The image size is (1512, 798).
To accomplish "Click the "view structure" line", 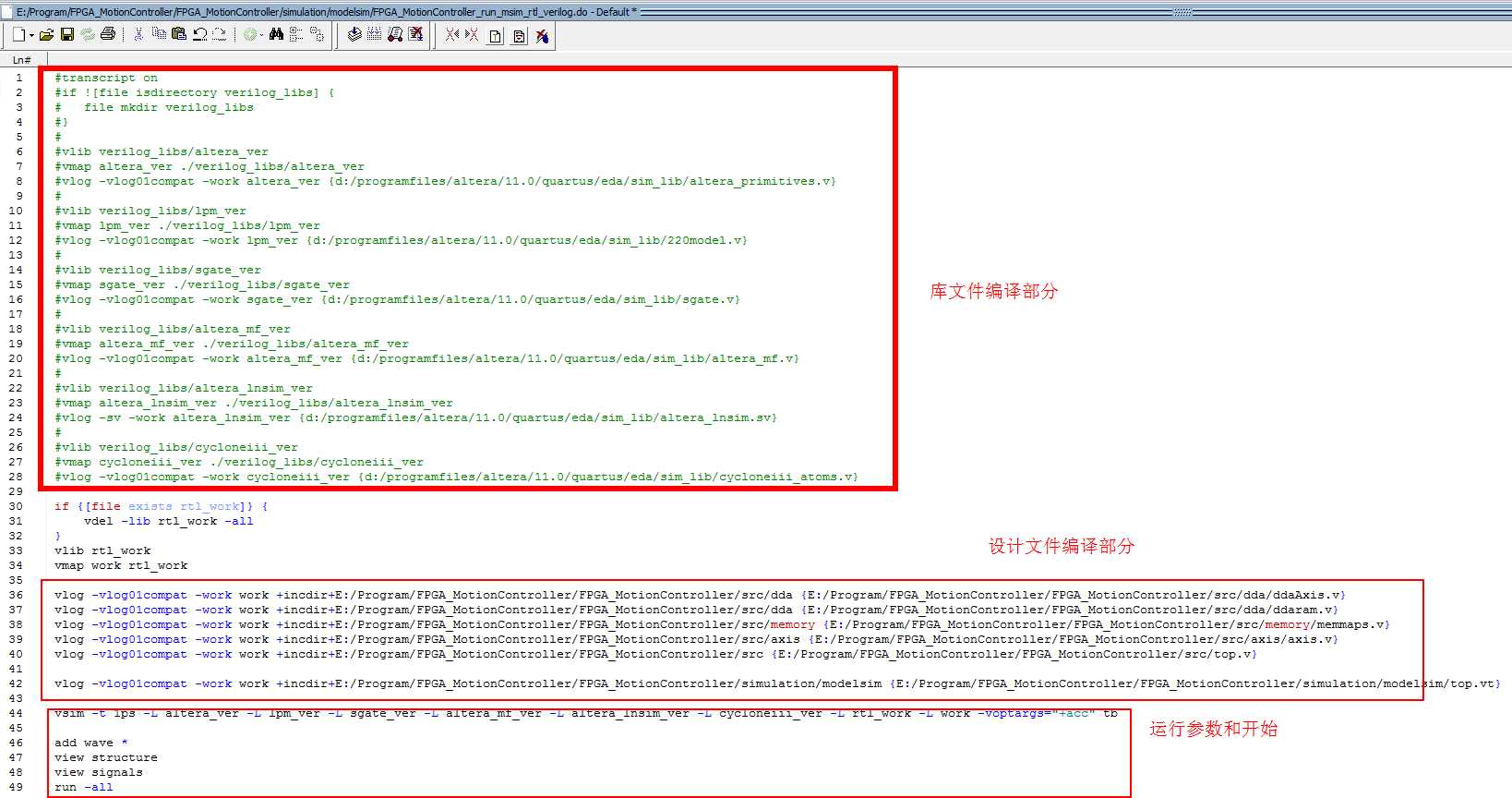I will click(x=106, y=757).
